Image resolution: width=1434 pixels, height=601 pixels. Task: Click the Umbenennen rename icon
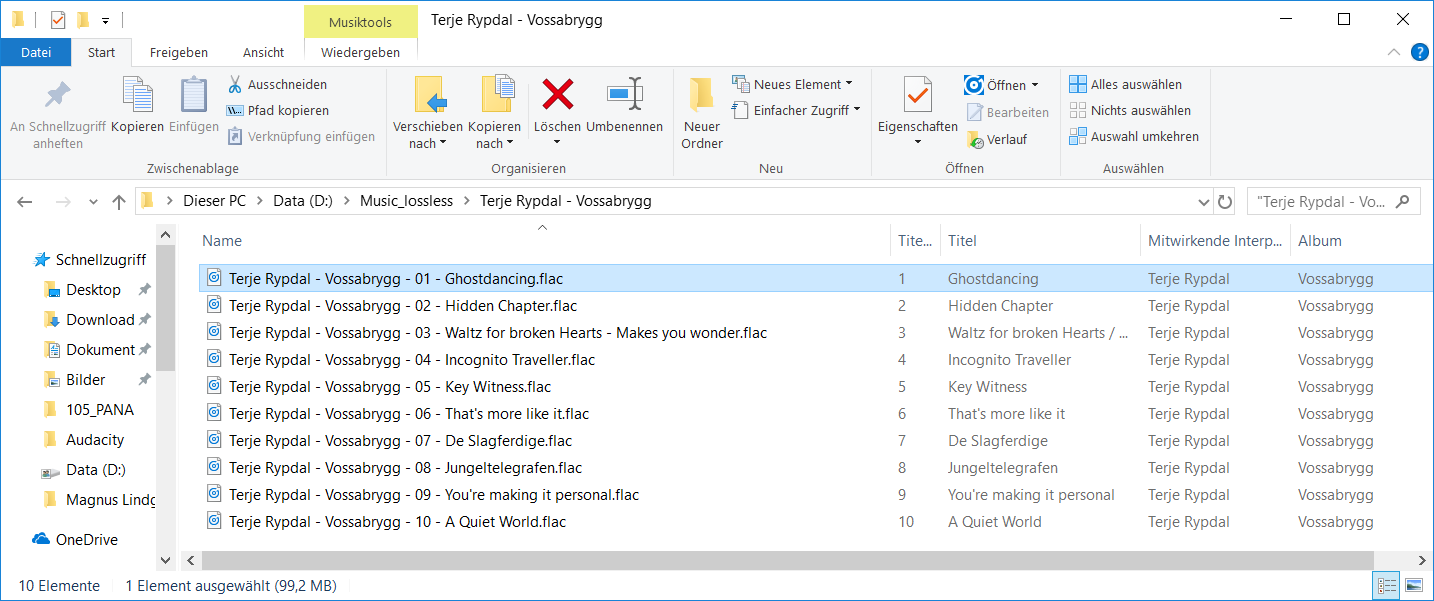point(625,94)
